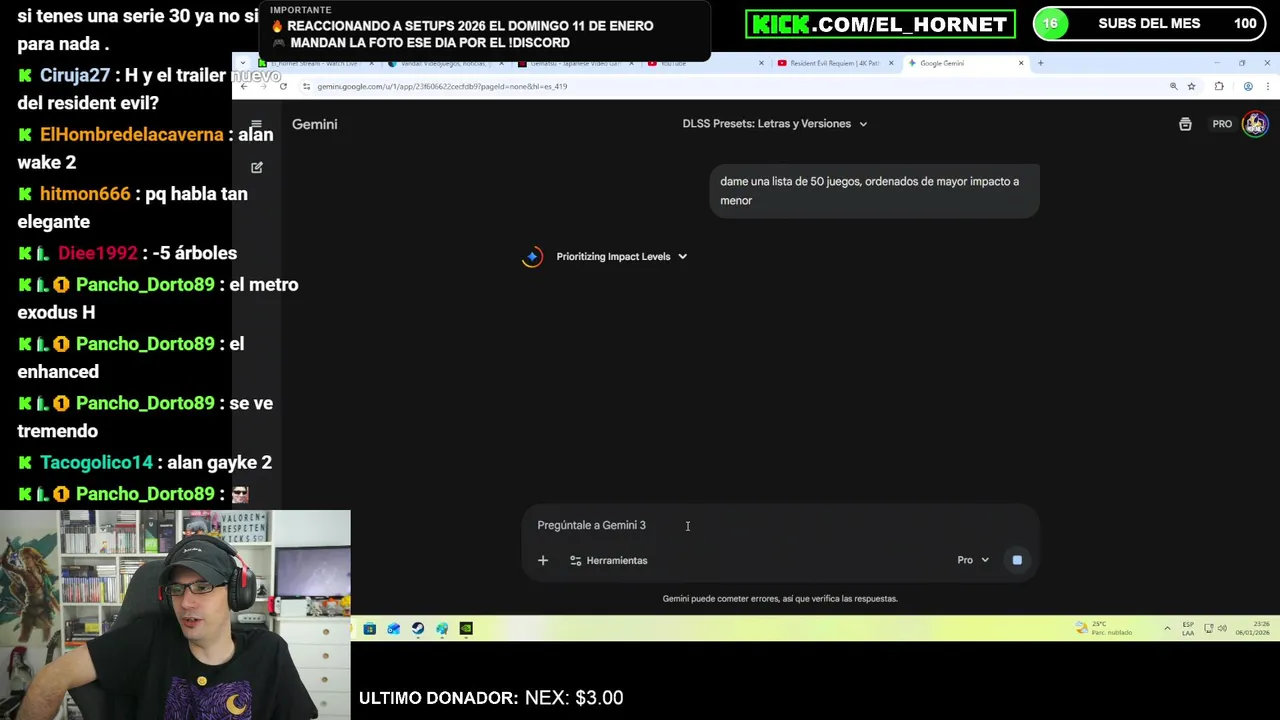The width and height of the screenshot is (1280, 720).
Task: Click the PRO badge
Action: [x=1222, y=124]
